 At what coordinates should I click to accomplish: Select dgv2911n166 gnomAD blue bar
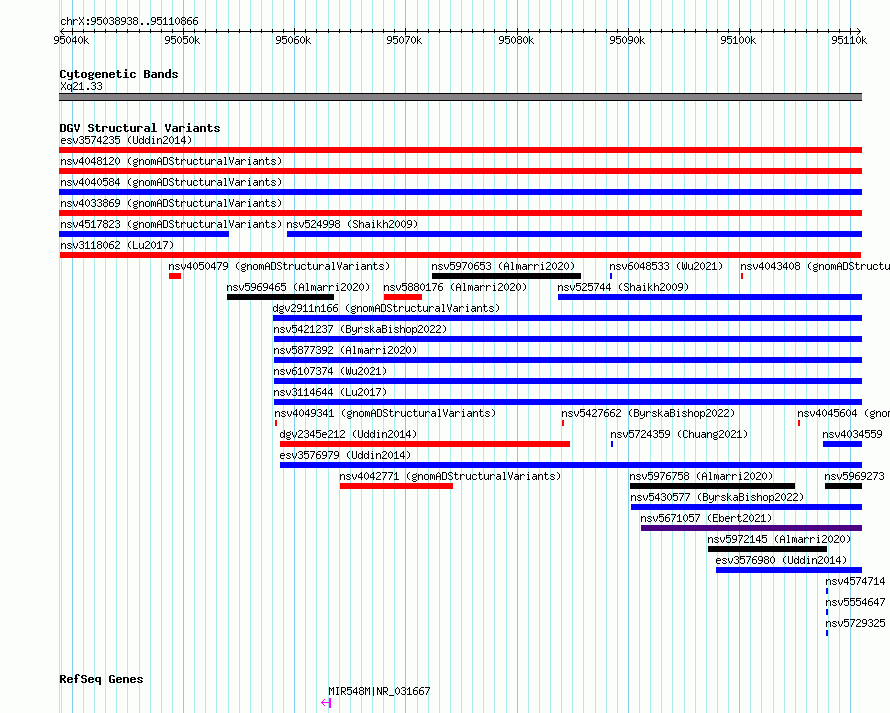(568, 318)
